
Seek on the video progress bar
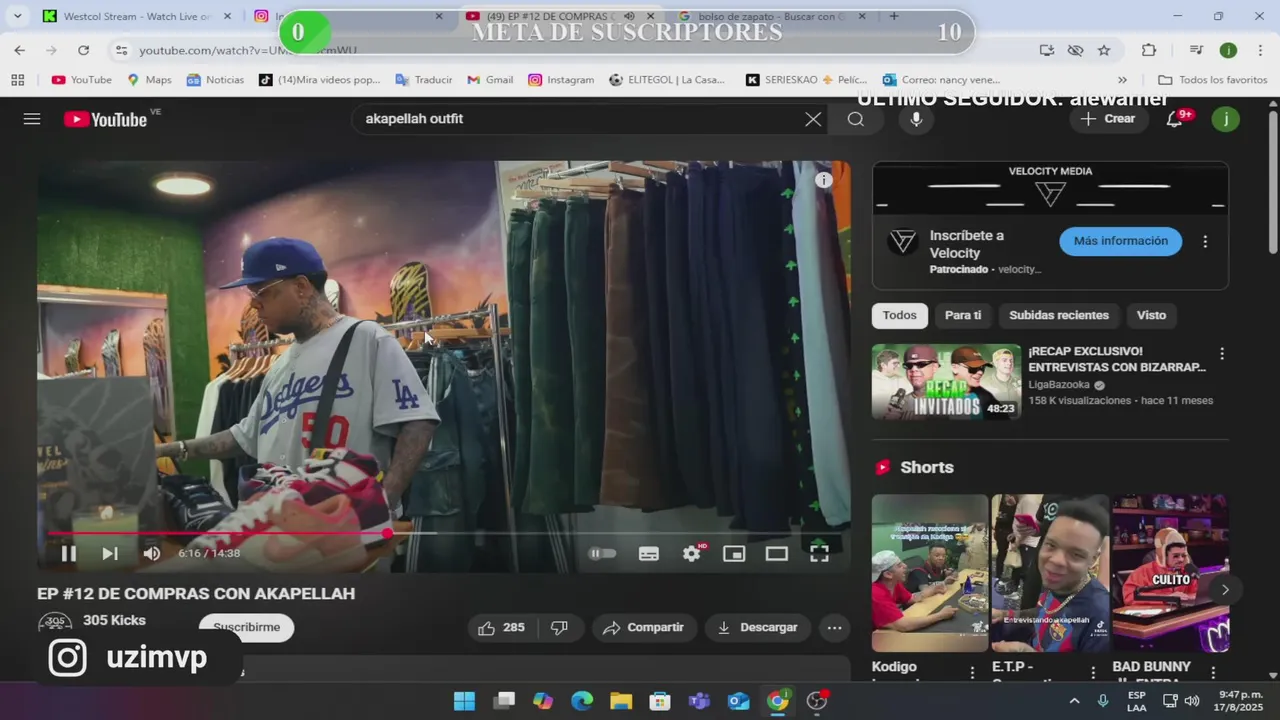tap(444, 533)
